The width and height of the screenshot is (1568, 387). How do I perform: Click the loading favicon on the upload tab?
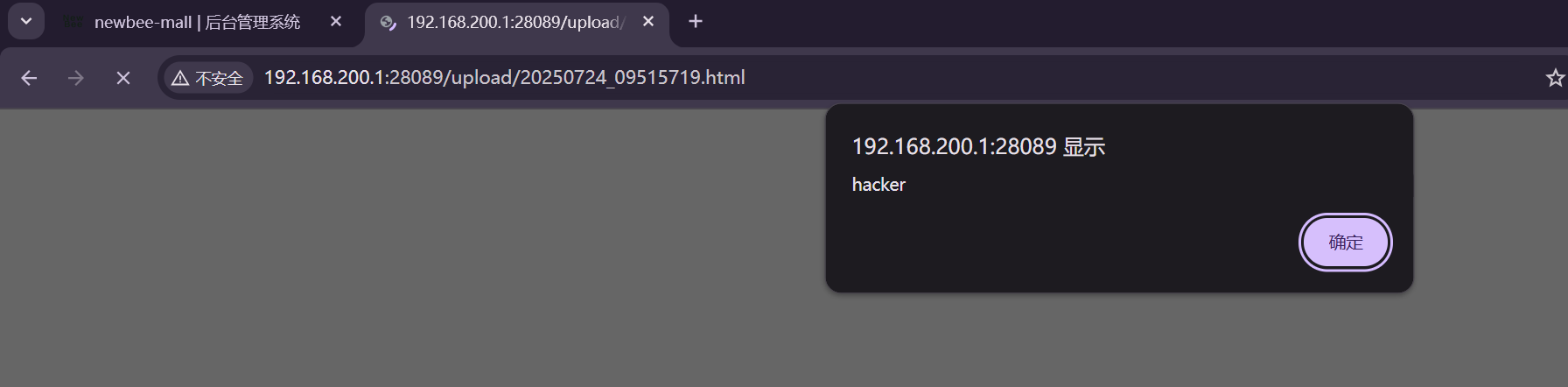pos(388,23)
